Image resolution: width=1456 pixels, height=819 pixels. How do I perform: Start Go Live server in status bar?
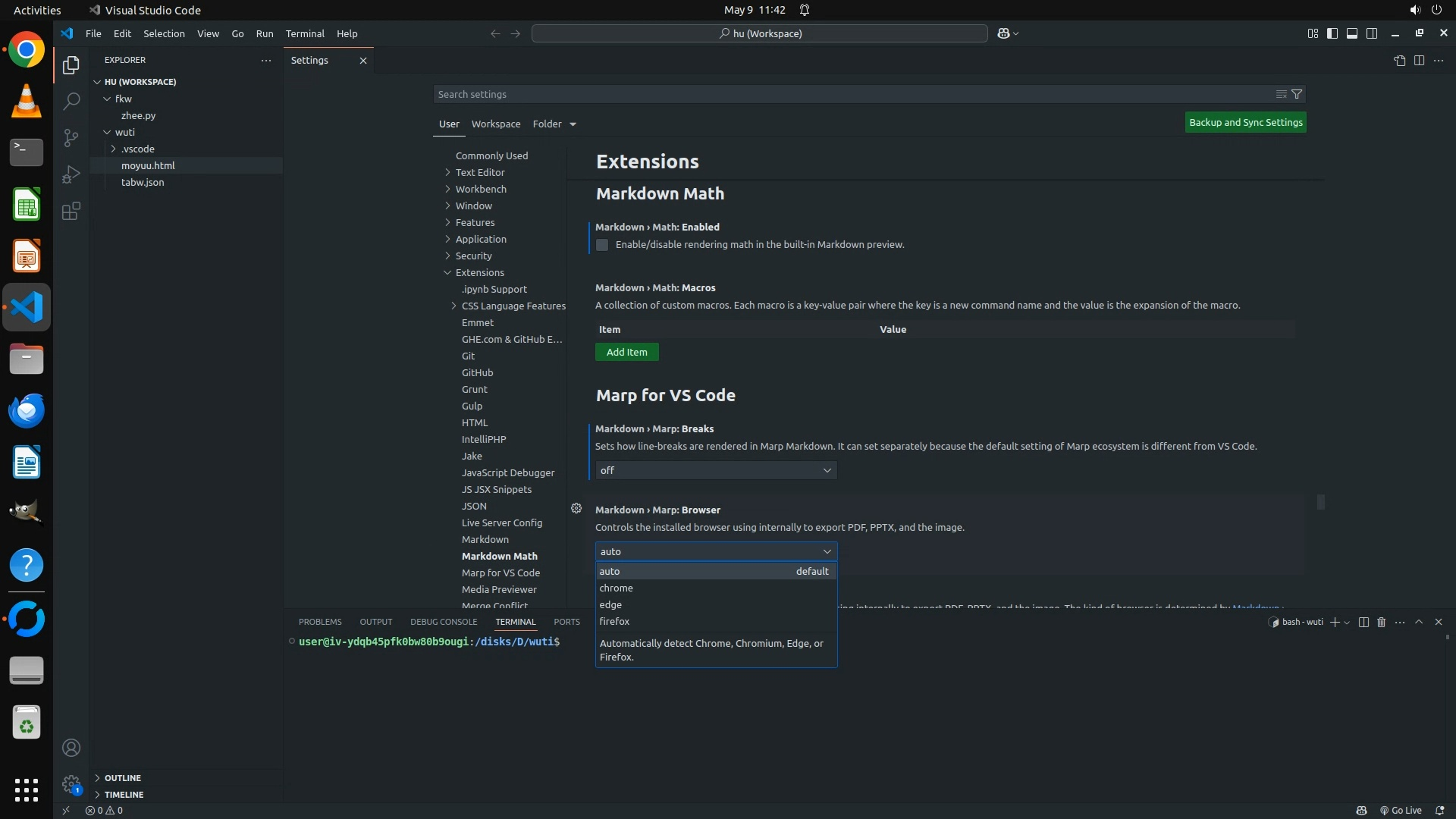tap(1401, 810)
